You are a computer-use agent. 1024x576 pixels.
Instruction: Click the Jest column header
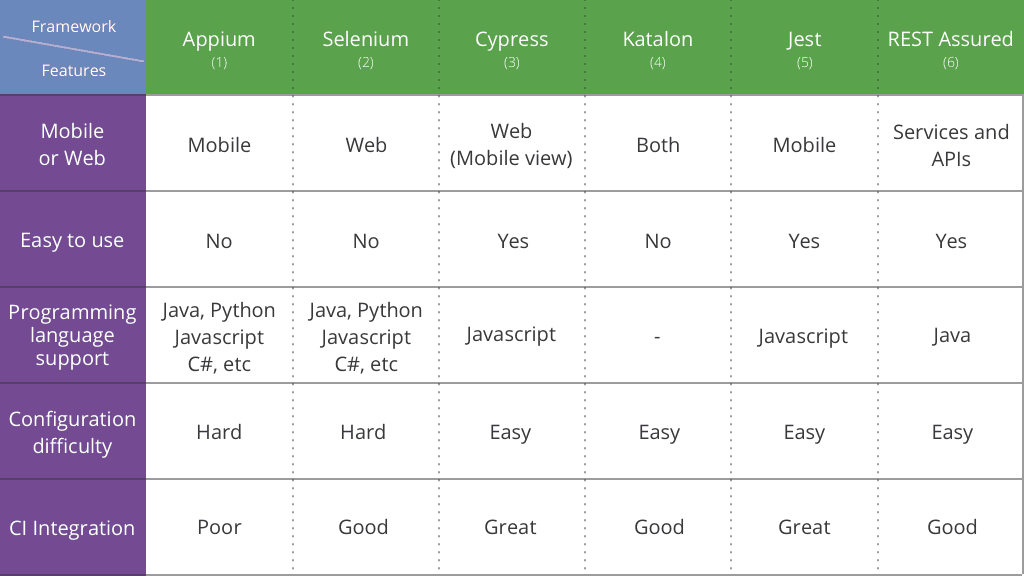(804, 47)
